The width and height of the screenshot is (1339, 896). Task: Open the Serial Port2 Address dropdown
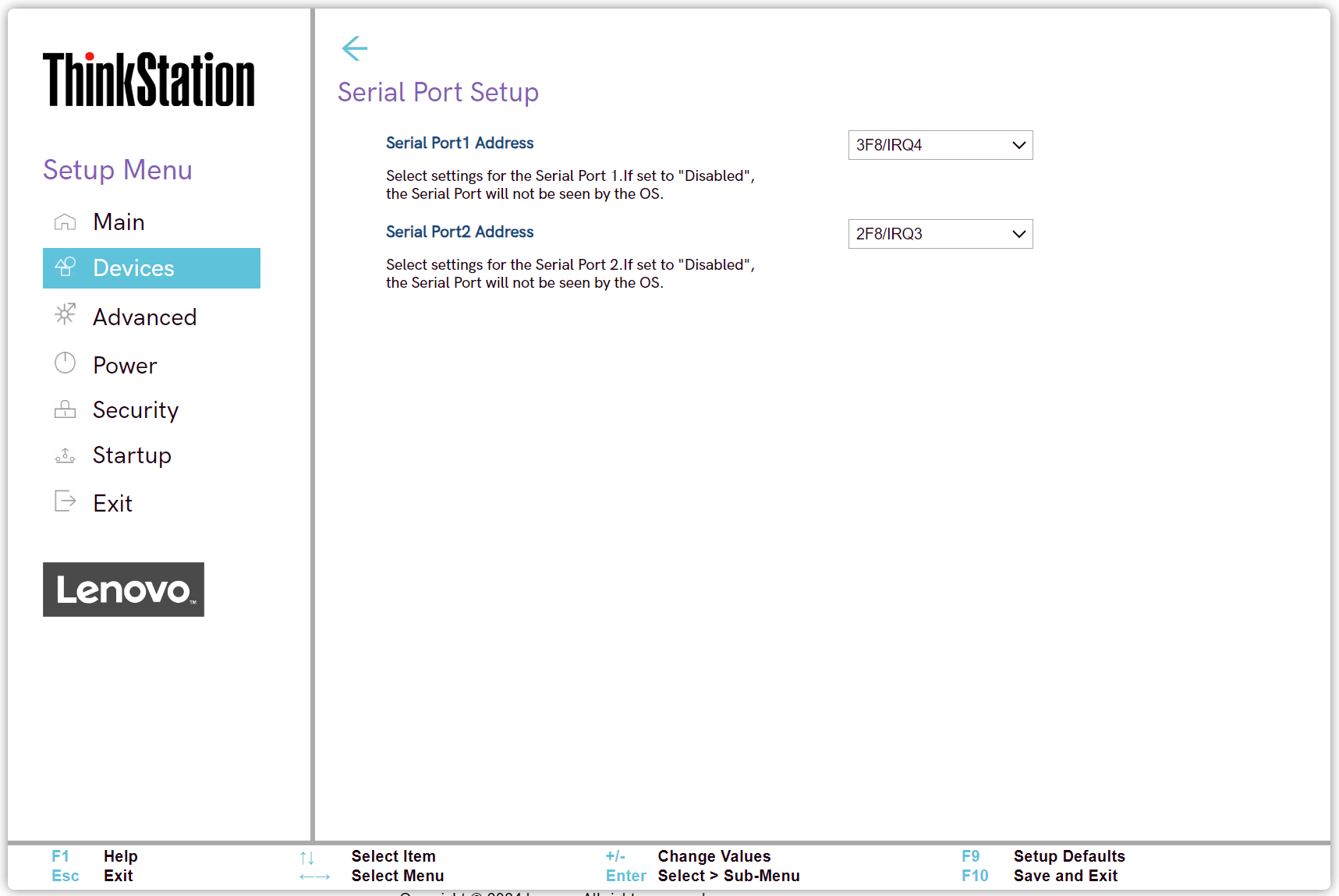point(940,234)
